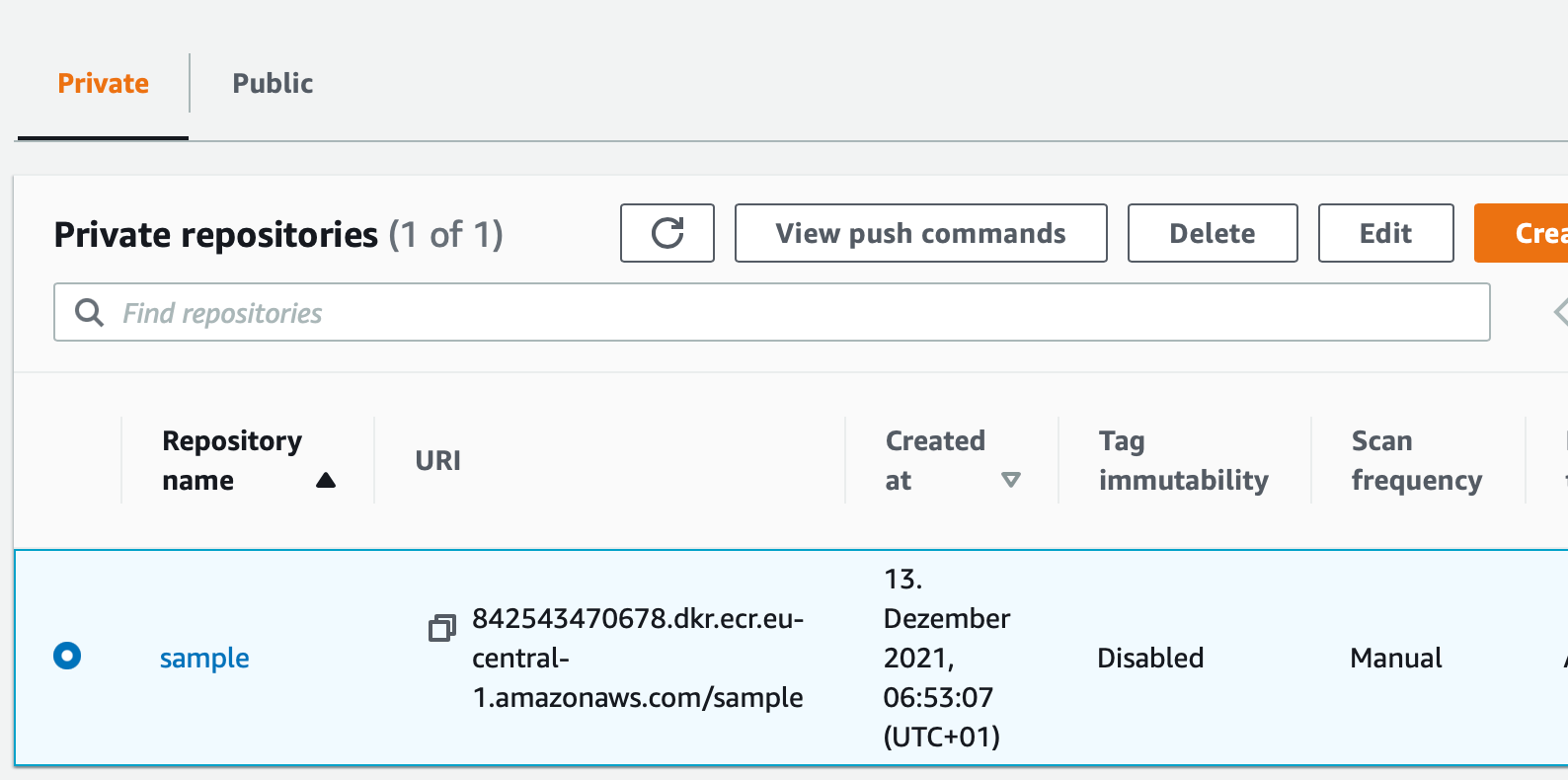Click the URI column header
This screenshot has width=1568, height=780.
pos(438,461)
